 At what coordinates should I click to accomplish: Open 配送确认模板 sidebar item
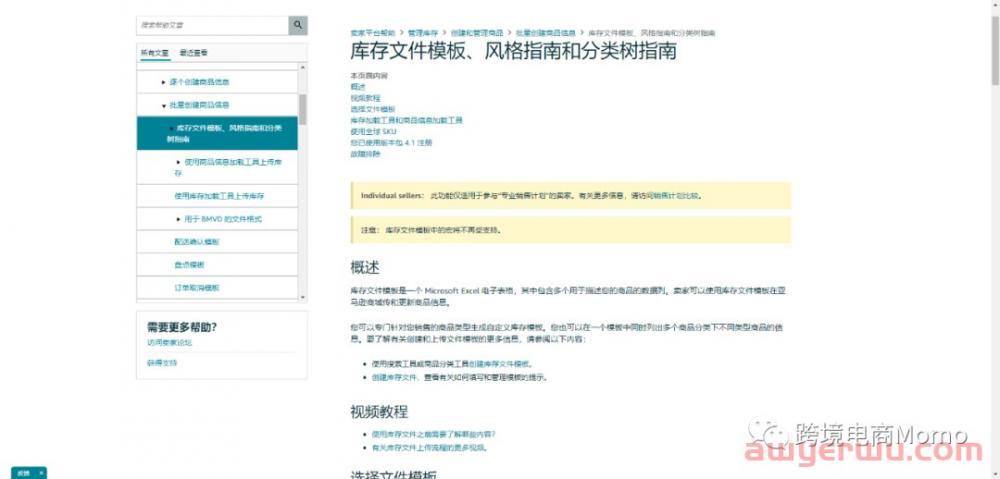(196, 242)
